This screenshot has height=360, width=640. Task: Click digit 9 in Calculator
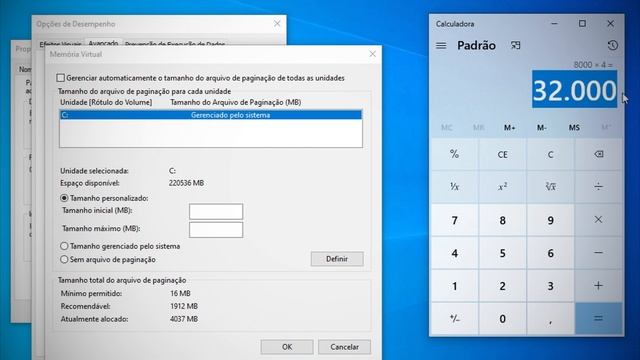(x=550, y=220)
